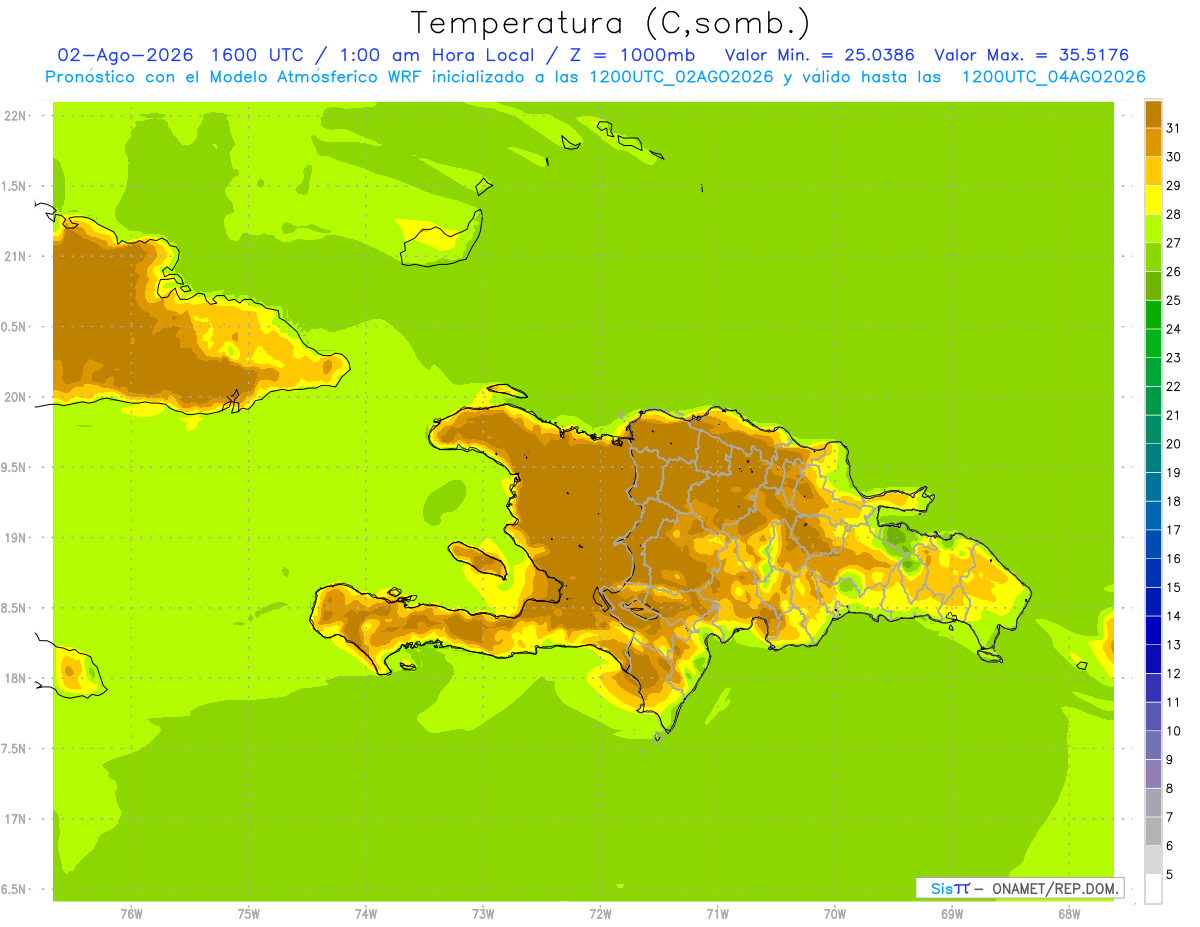Image resolution: width=1200 pixels, height=927 pixels.
Task: Click the dark blue colorbar swatch between 14 and 13
Action: [1153, 631]
